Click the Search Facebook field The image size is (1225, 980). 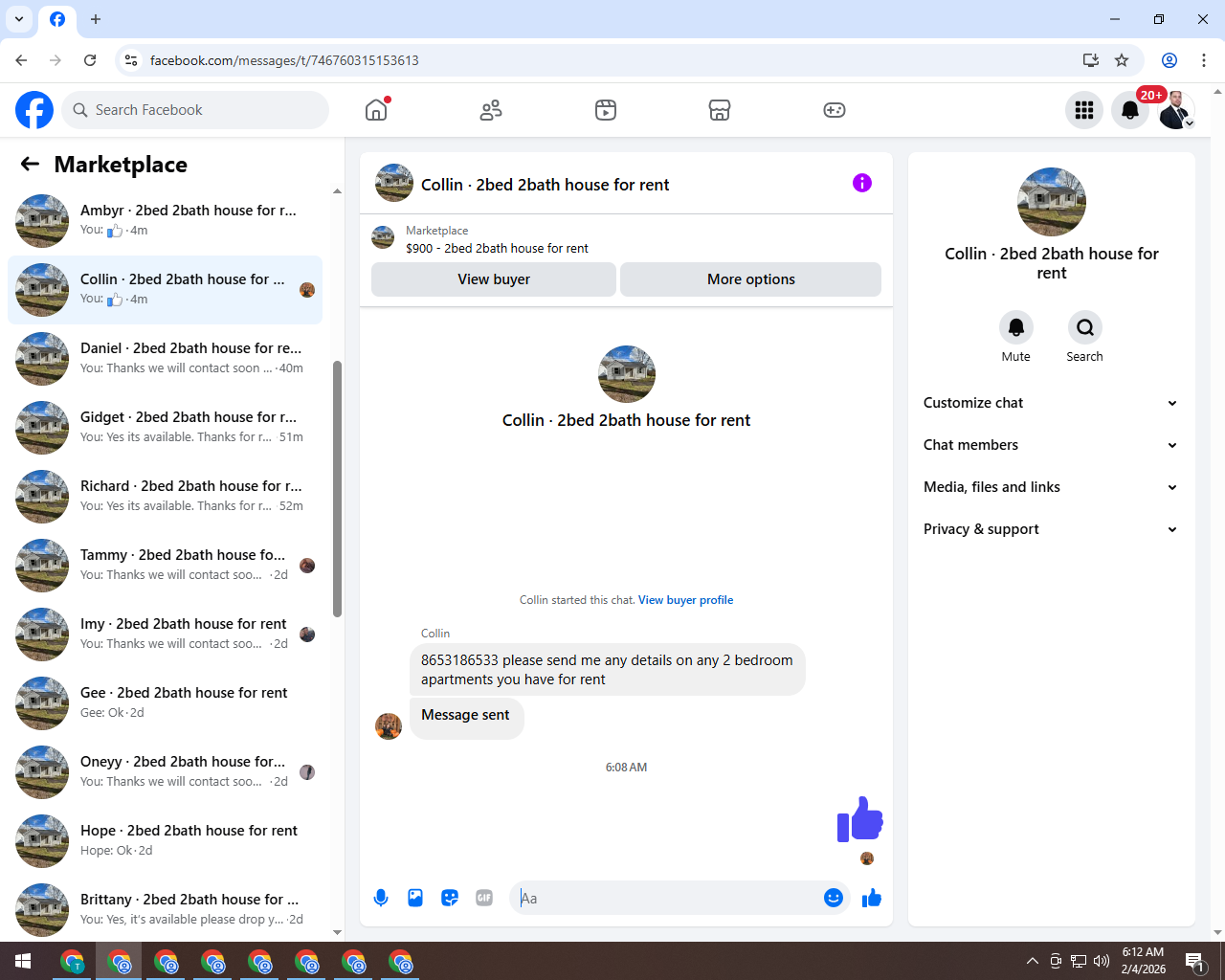(195, 110)
